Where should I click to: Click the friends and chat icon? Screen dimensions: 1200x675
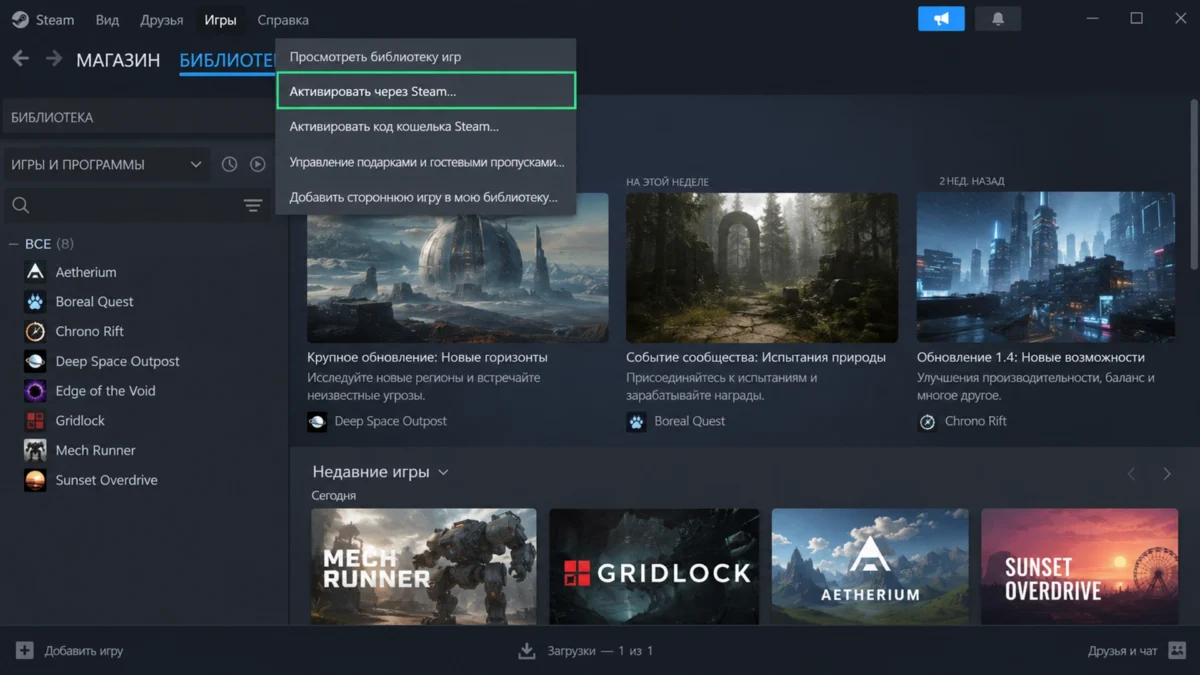pyautogui.click(x=1176, y=651)
